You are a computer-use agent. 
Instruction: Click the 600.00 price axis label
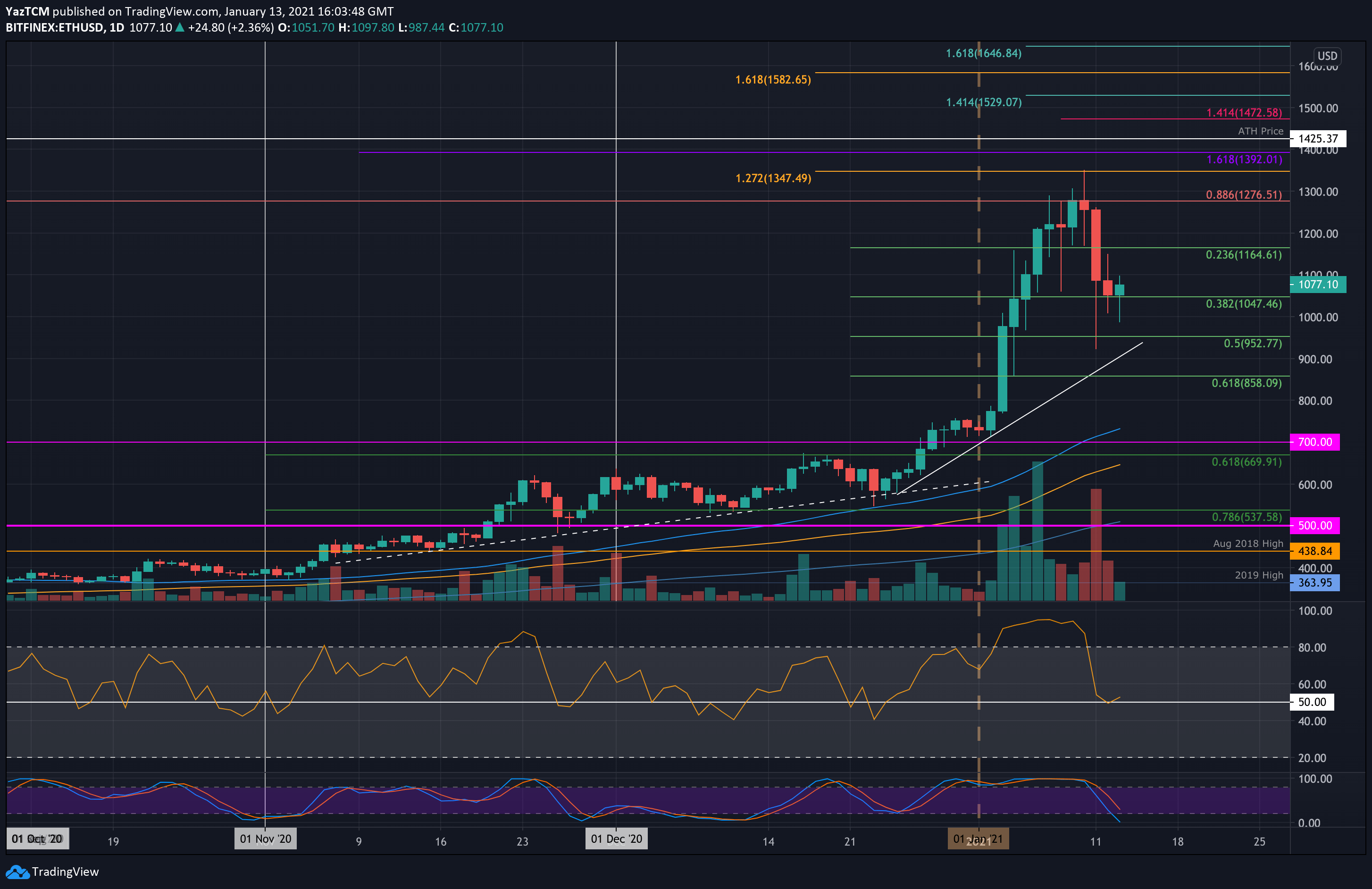[1315, 485]
